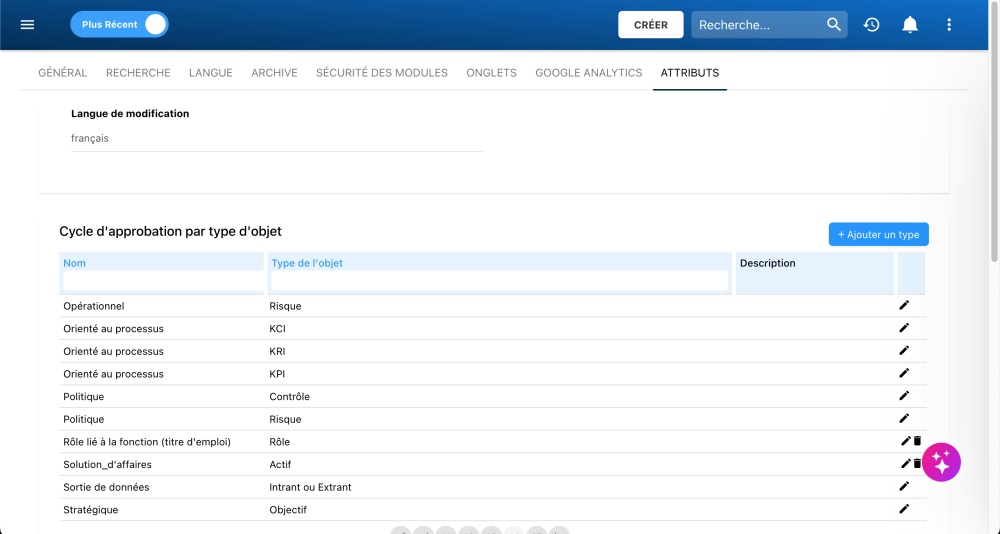Switch to the LANGUE tab

[x=210, y=73]
